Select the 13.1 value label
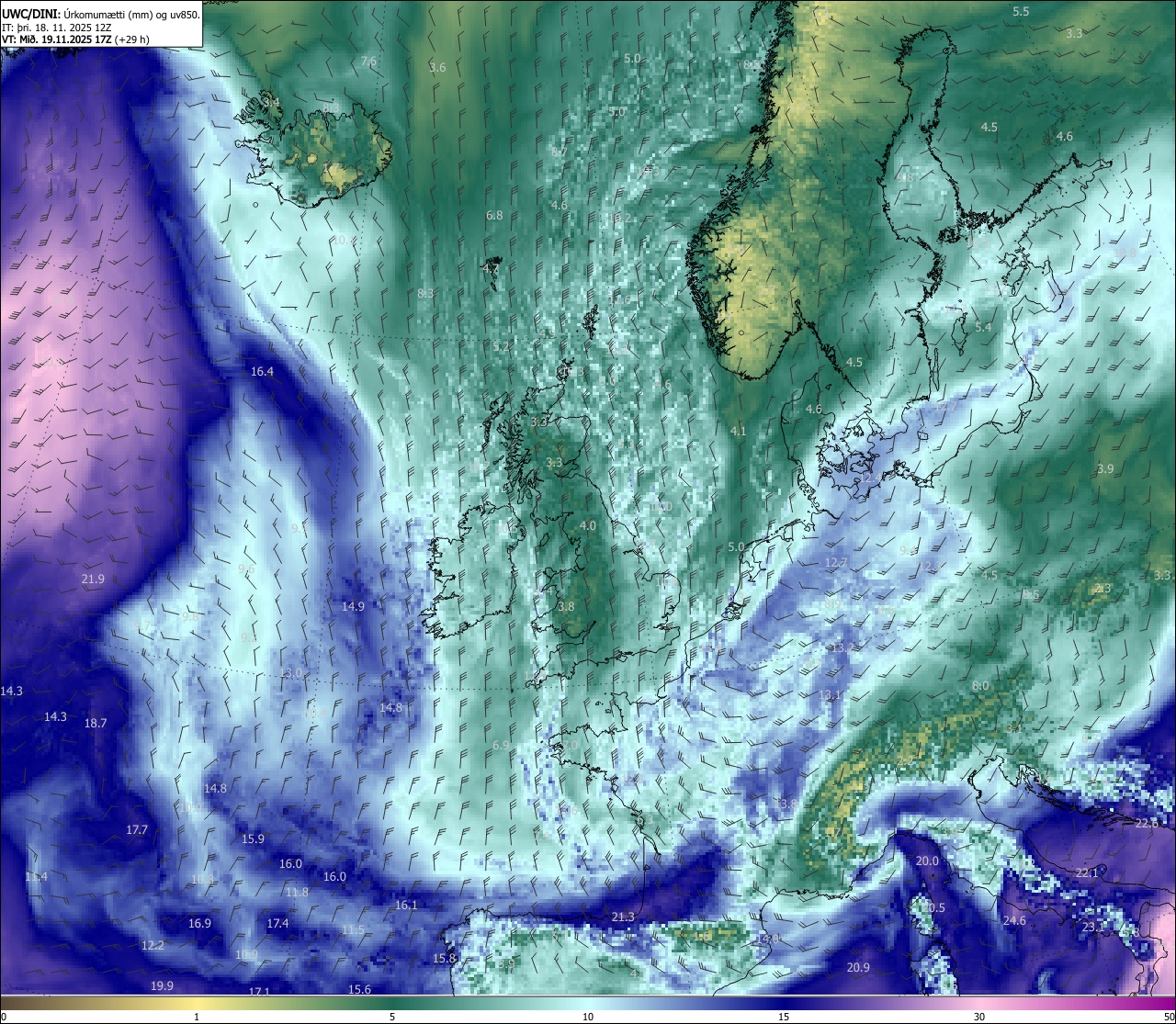This screenshot has height=1024, width=1176. pos(831,695)
